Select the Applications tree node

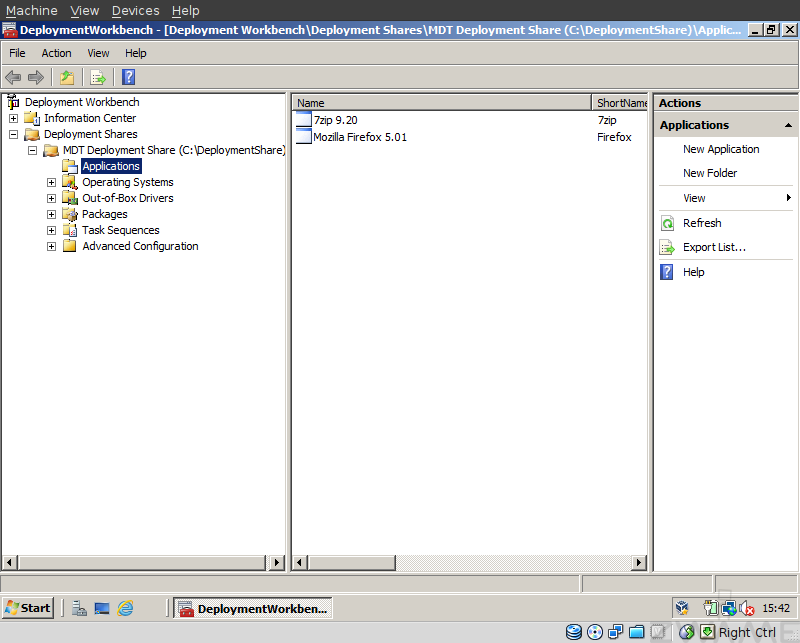111,166
